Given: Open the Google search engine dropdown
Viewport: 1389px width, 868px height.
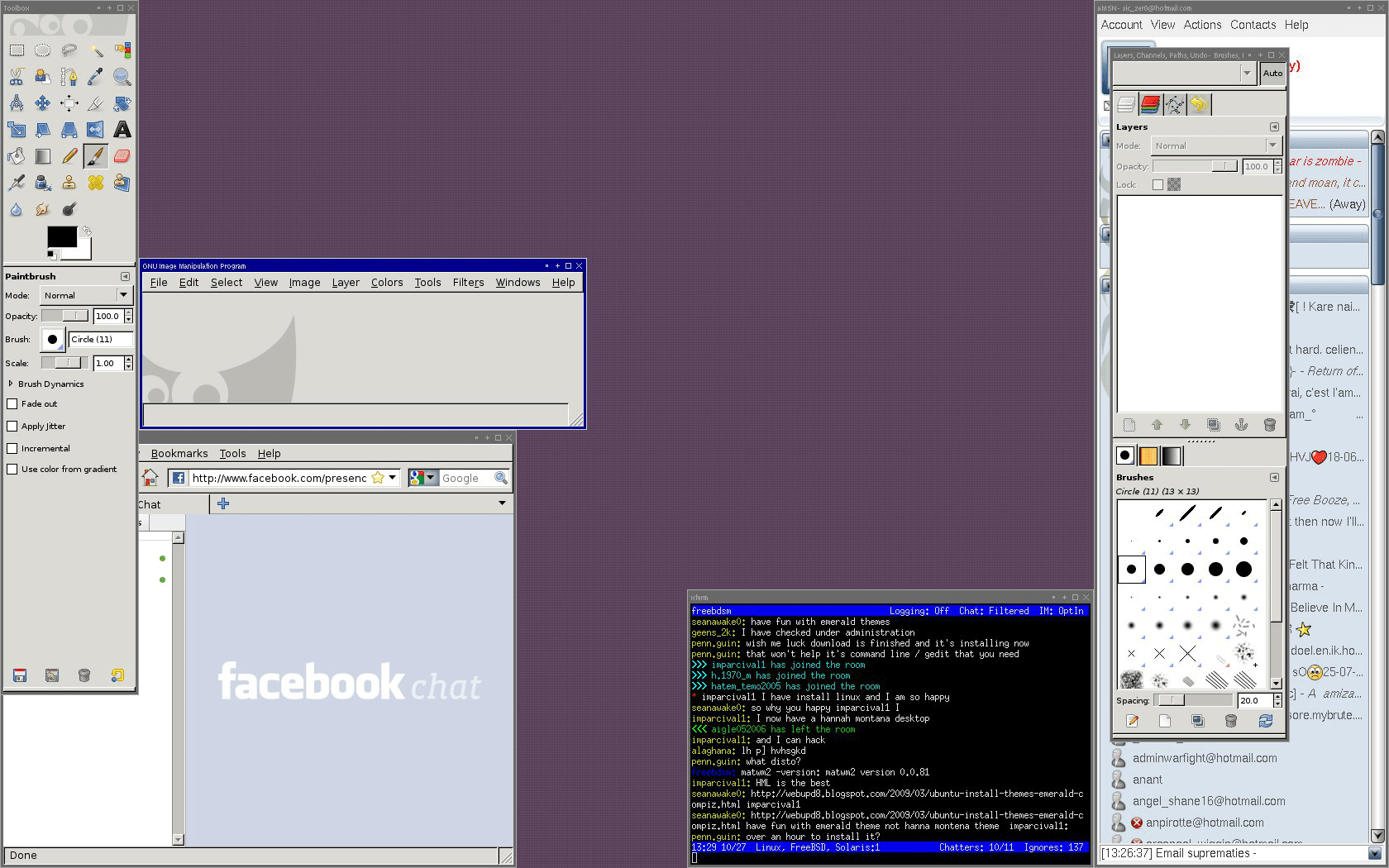Looking at the screenshot, I should (423, 478).
